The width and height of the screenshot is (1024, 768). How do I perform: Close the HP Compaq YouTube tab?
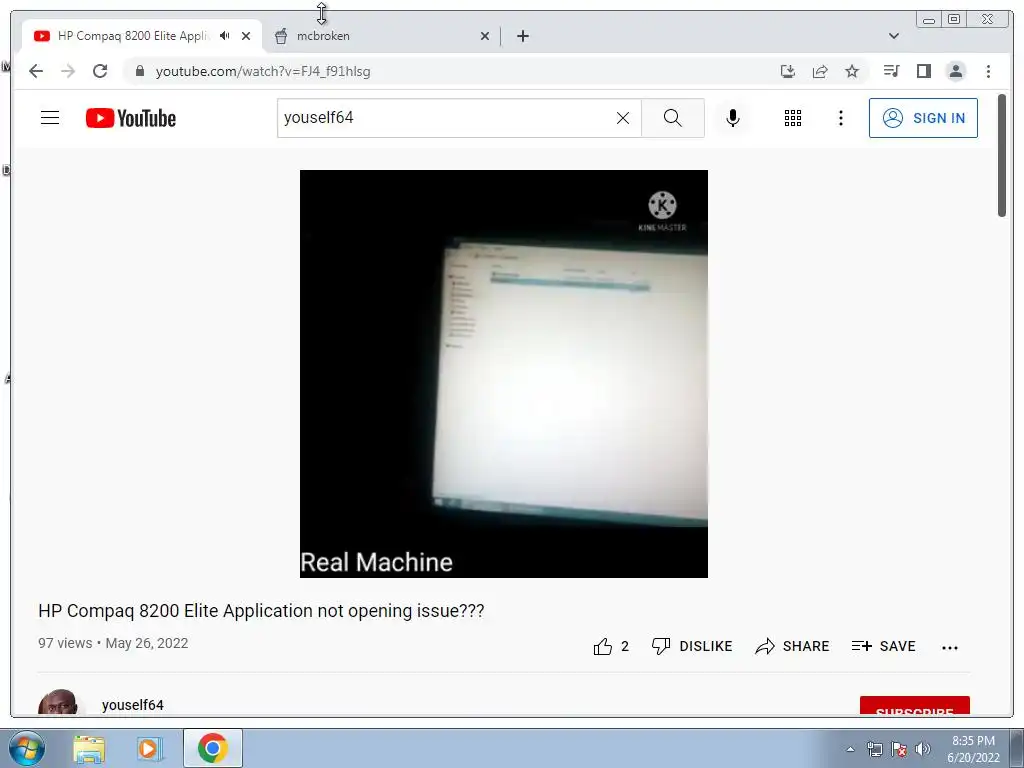[x=246, y=37]
